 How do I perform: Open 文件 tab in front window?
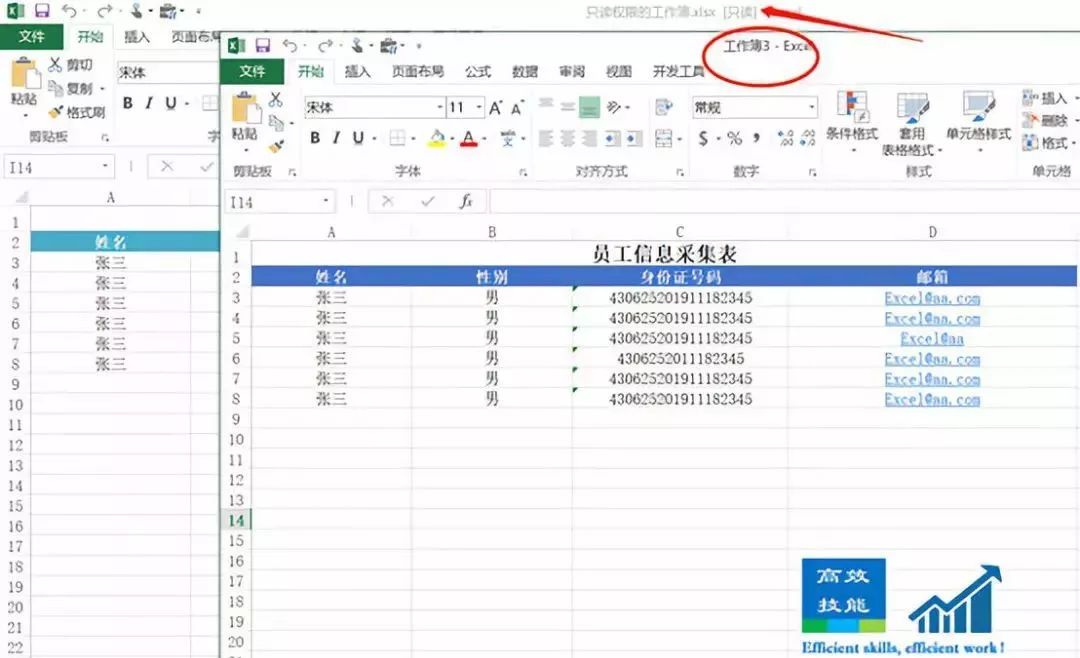[252, 72]
